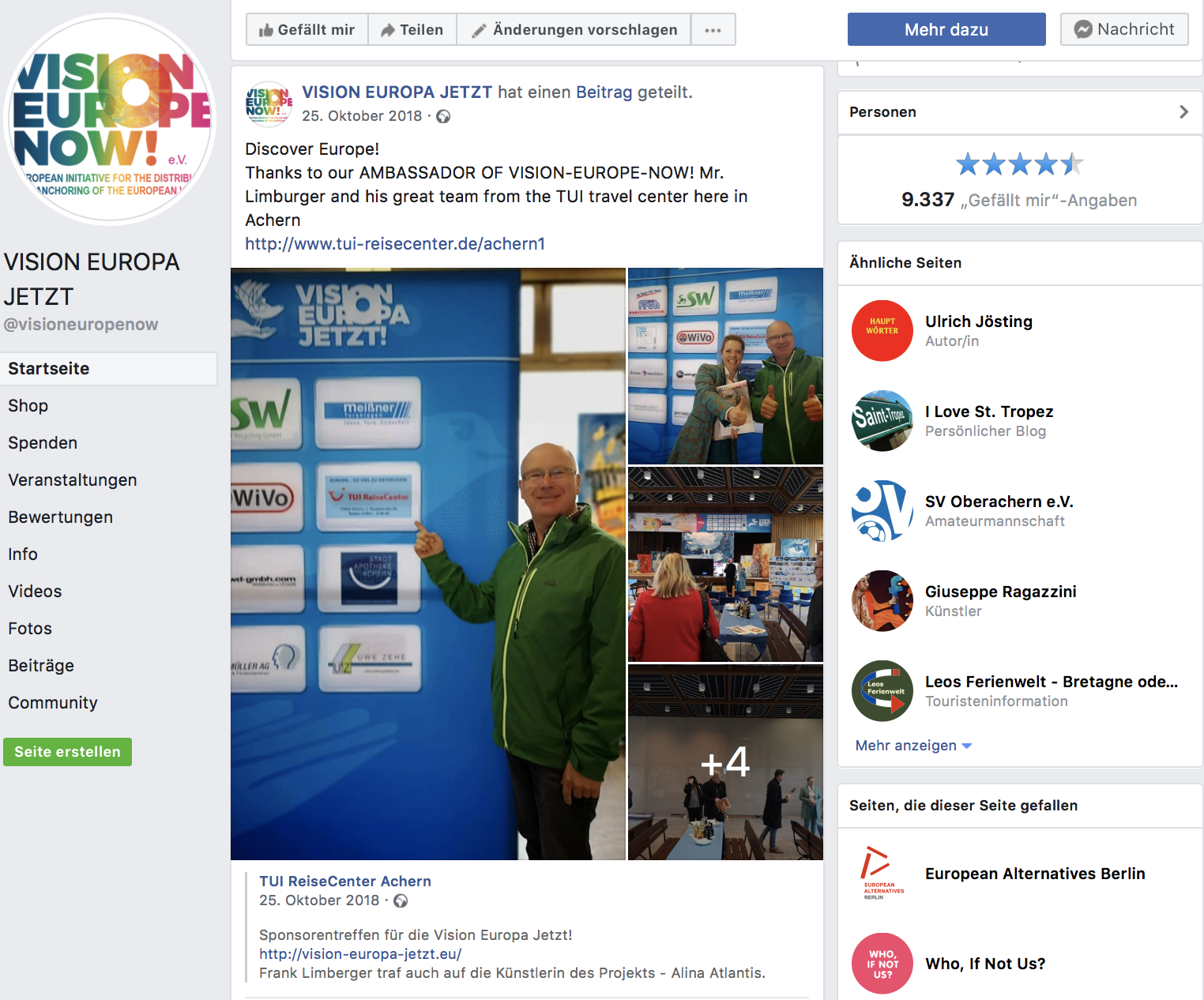Image resolution: width=1204 pixels, height=1000 pixels.
Task: Go to Bewertungen in the sidebar
Action: [61, 517]
